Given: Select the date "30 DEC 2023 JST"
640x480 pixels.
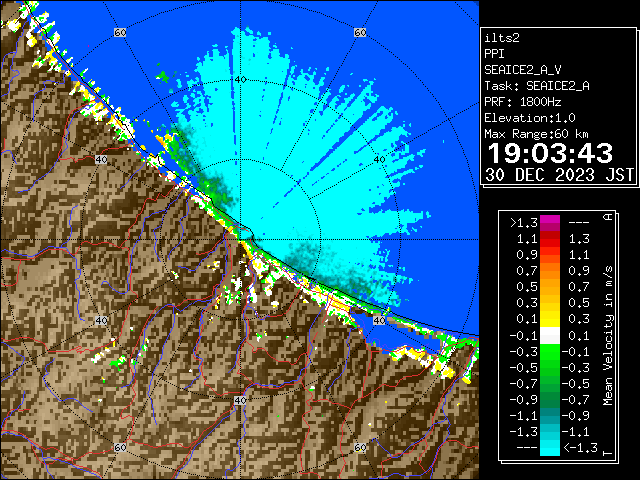Looking at the screenshot, I should click(x=559, y=175).
